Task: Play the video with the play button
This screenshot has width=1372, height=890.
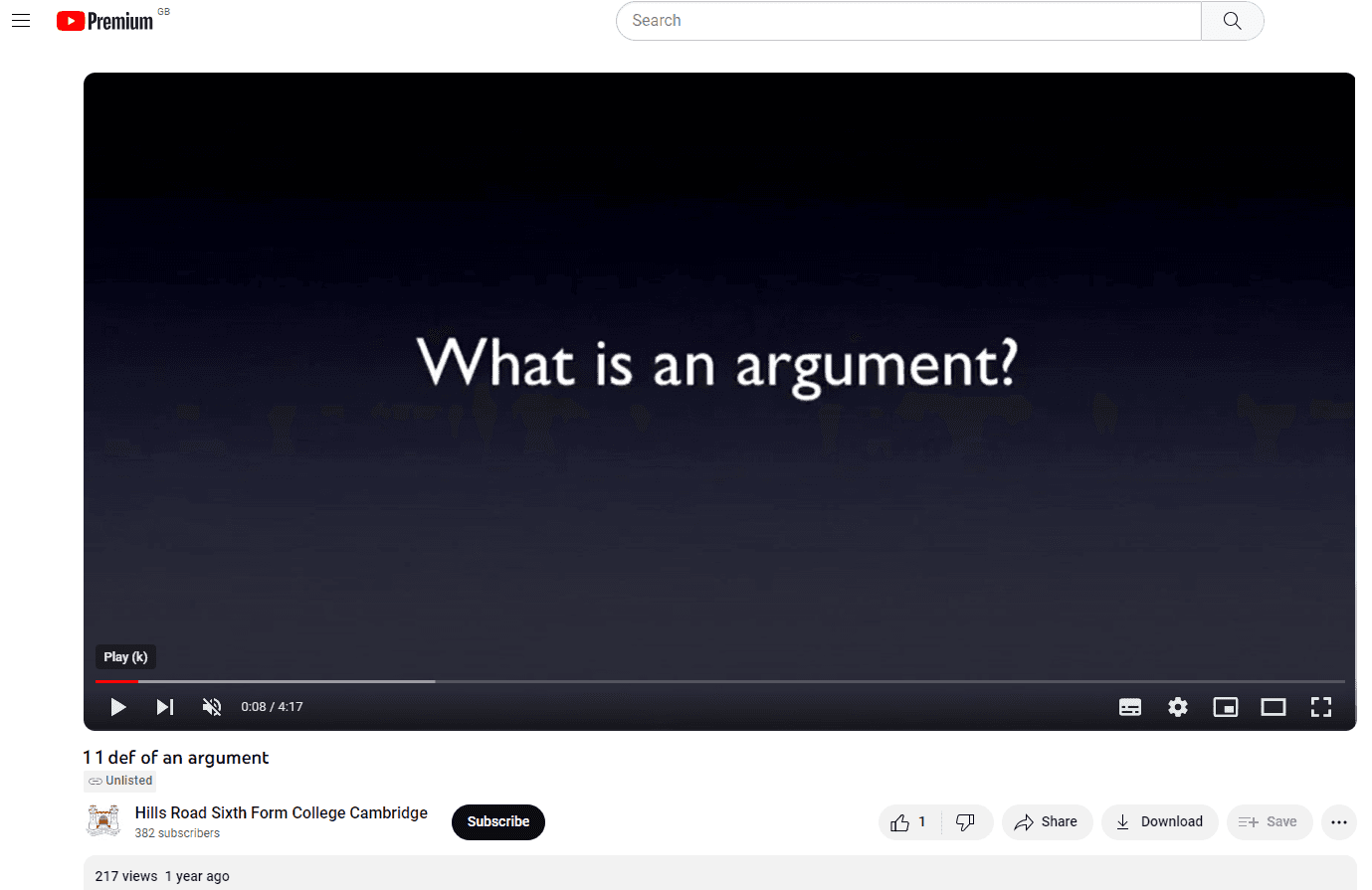Action: pyautogui.click(x=118, y=707)
